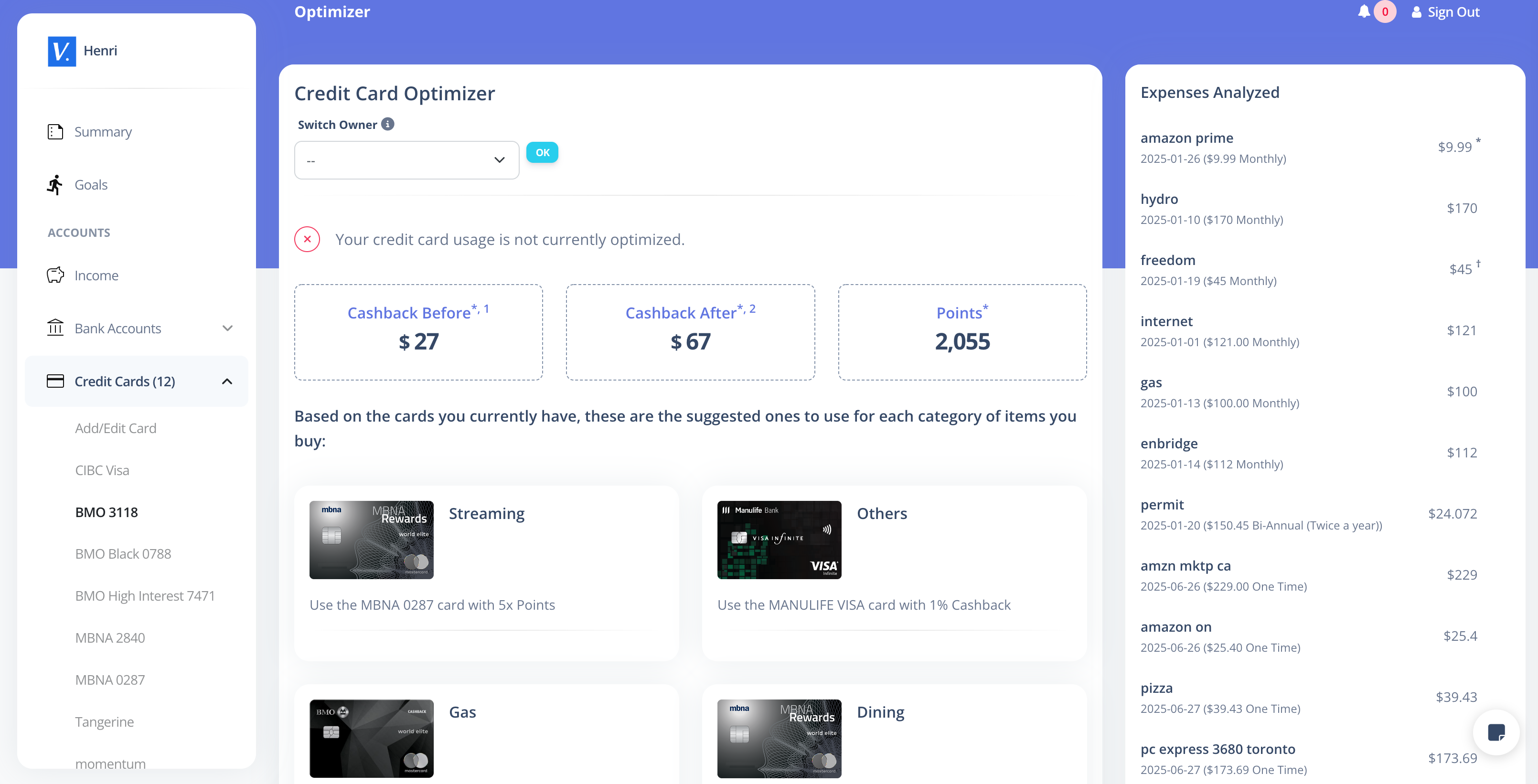Select the freedom expense entry
This screenshot has width=1538, height=784.
tap(1310, 270)
